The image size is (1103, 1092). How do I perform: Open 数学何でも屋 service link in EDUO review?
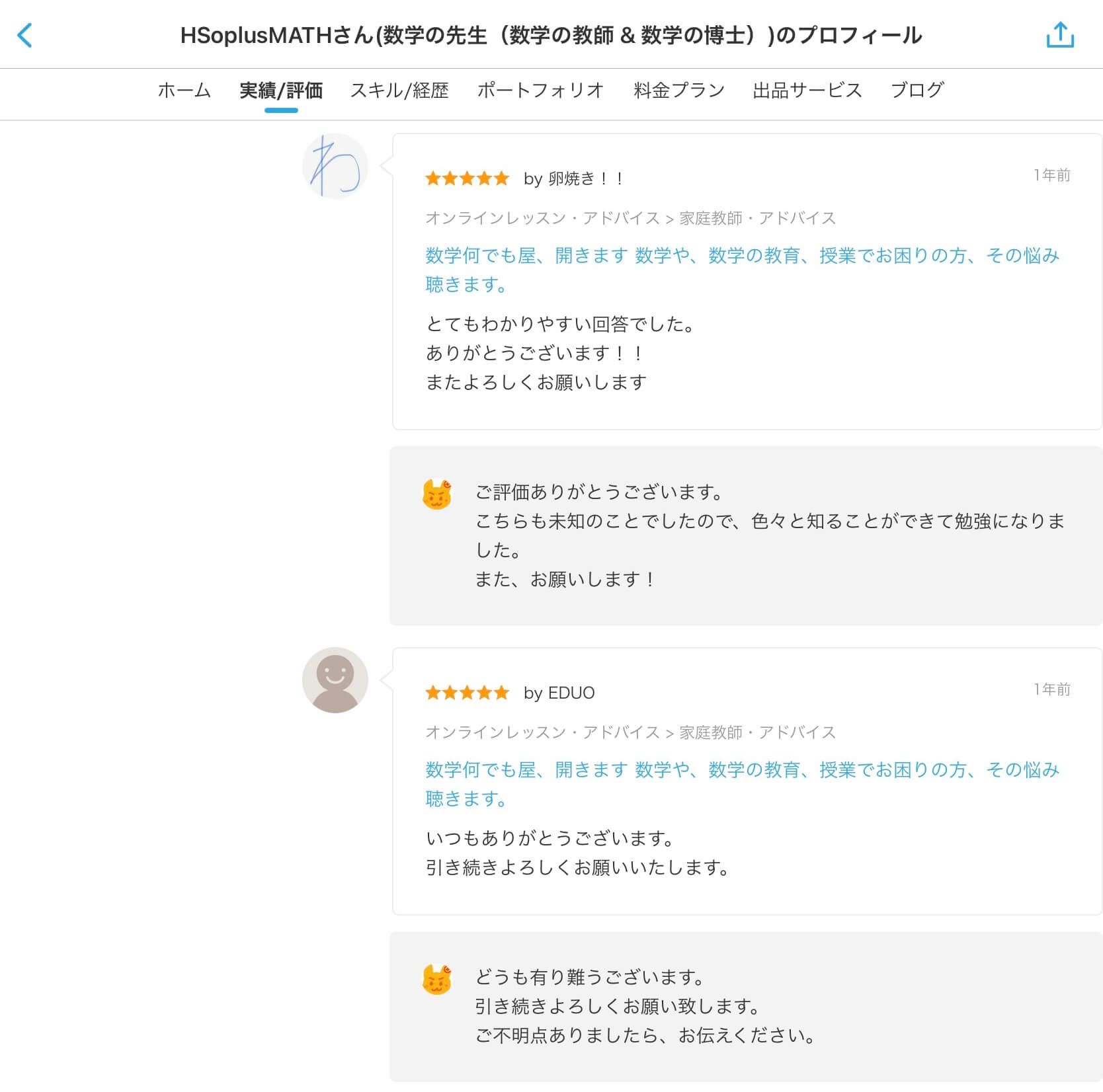(x=743, y=784)
